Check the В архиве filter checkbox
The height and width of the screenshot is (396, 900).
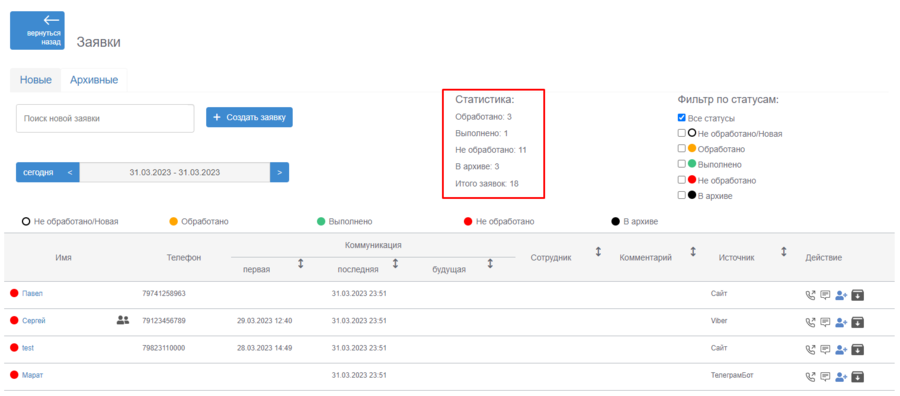(x=681, y=195)
